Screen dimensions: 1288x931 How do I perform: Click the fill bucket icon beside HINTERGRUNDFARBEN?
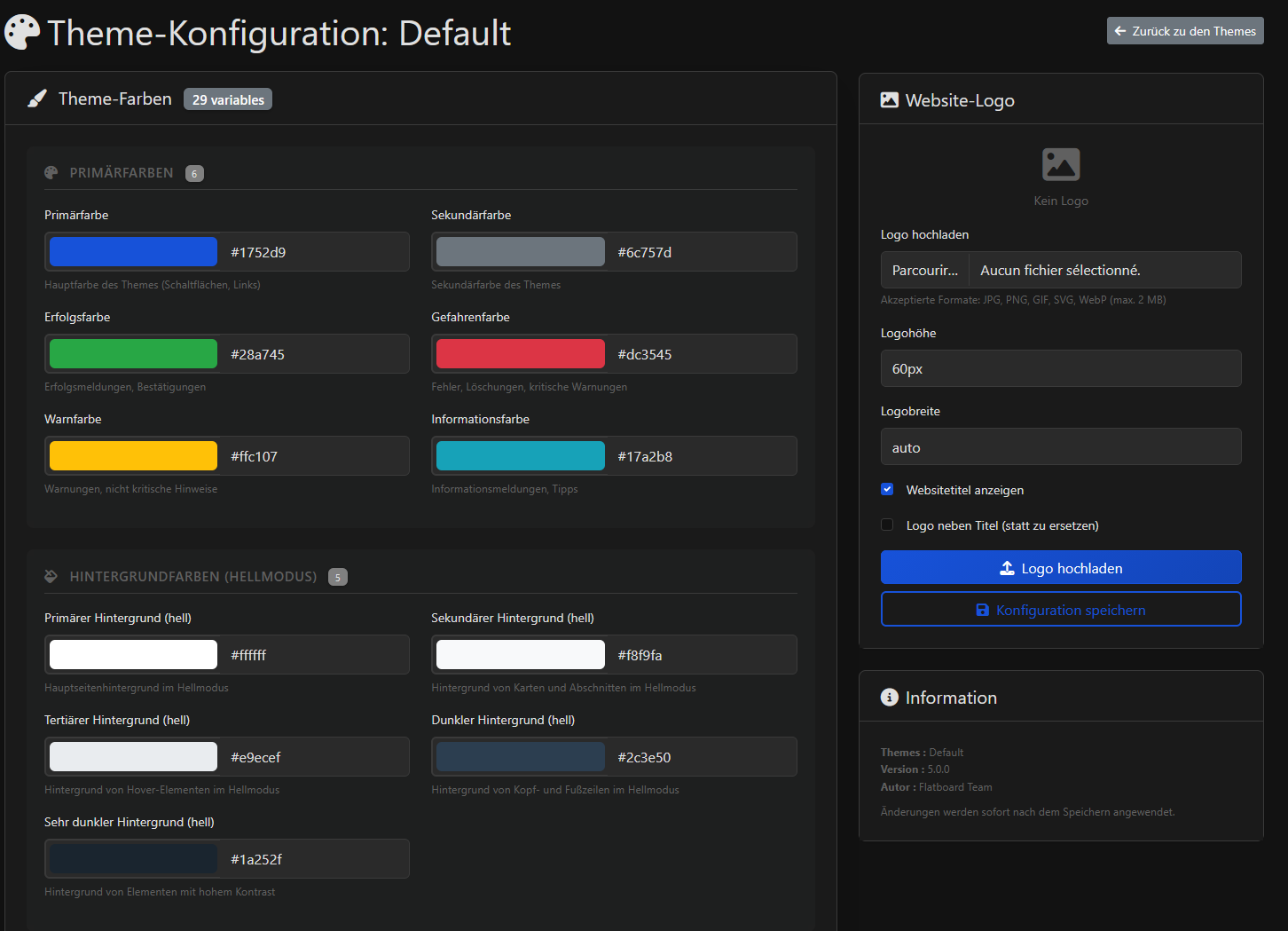(x=51, y=577)
